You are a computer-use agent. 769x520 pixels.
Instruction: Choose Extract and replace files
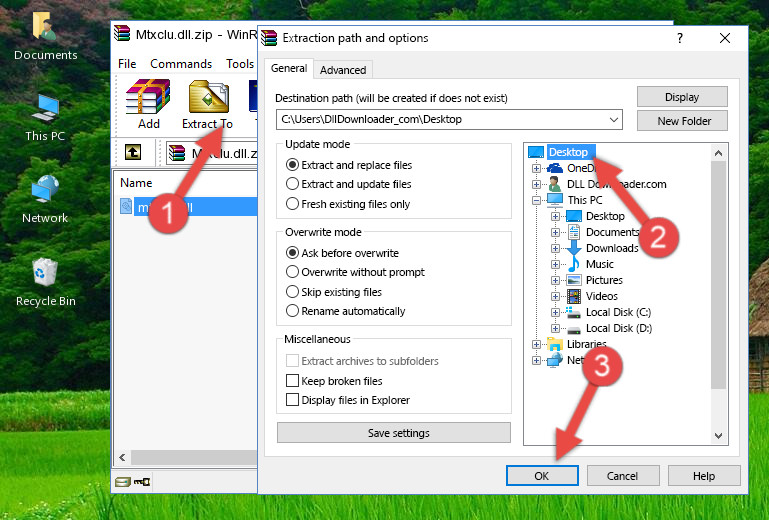pyautogui.click(x=292, y=165)
